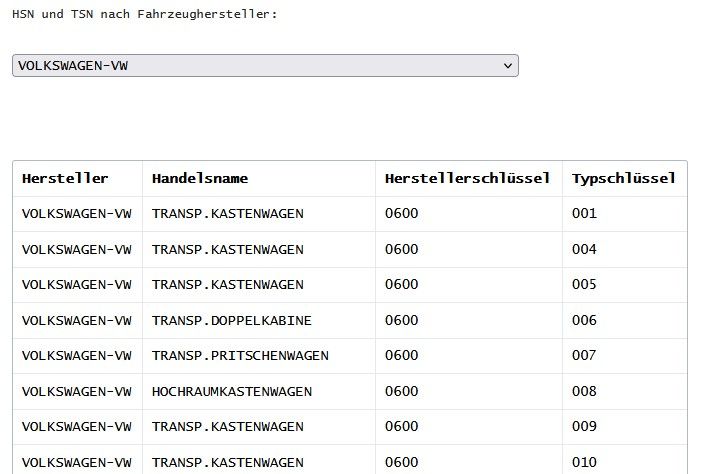Pick the Typschlüssel value 005
Screen dimensions: 701x474
point(584,285)
